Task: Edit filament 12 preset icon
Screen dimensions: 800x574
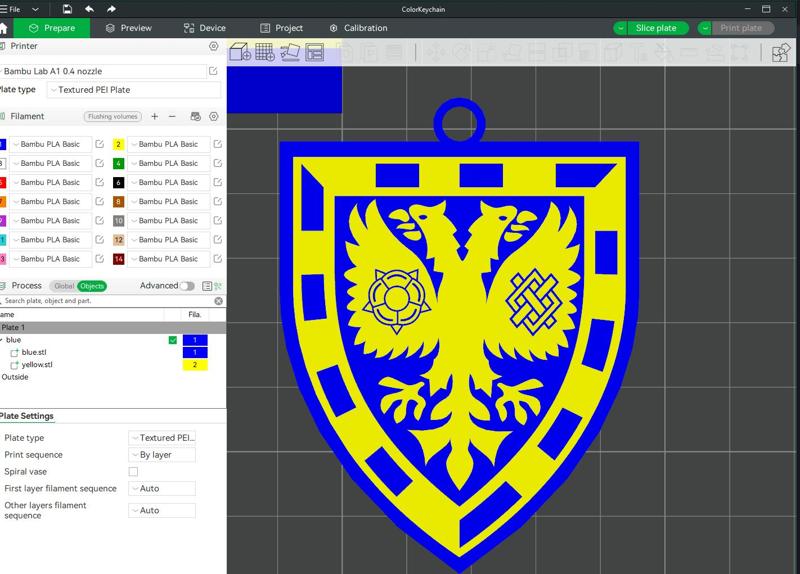Action: pos(218,239)
